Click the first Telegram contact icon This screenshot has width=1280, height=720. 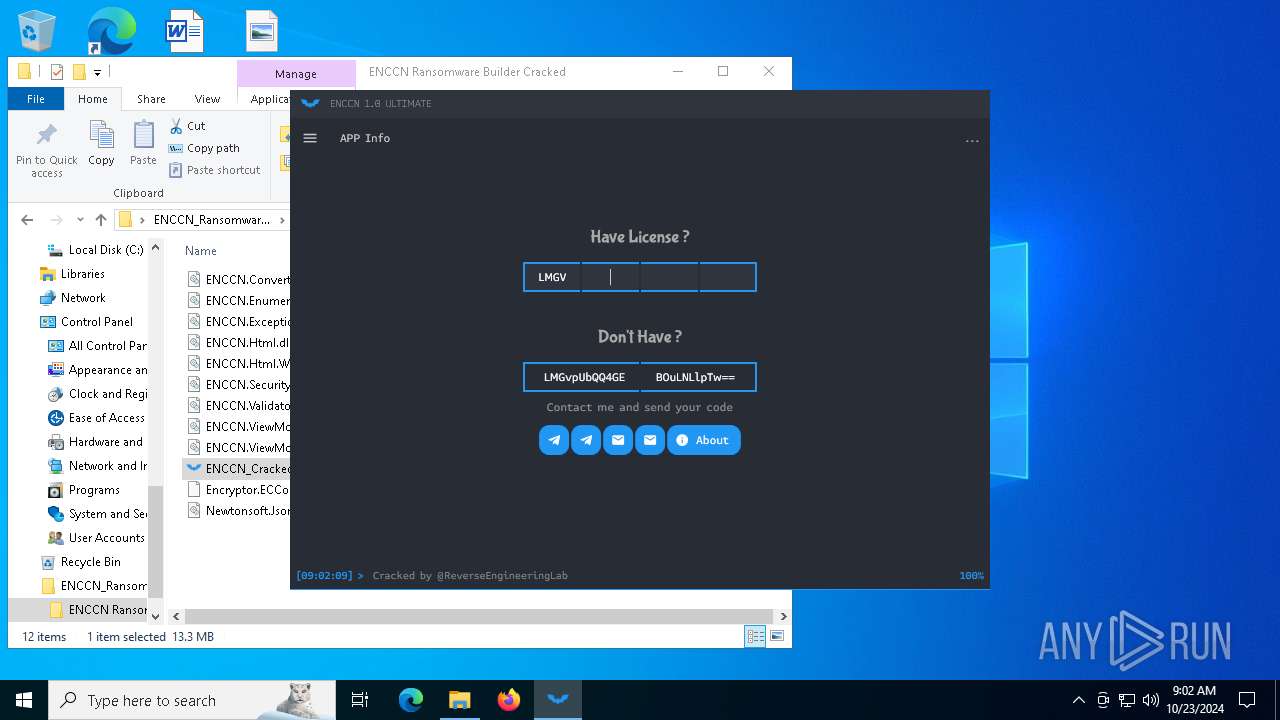point(554,440)
